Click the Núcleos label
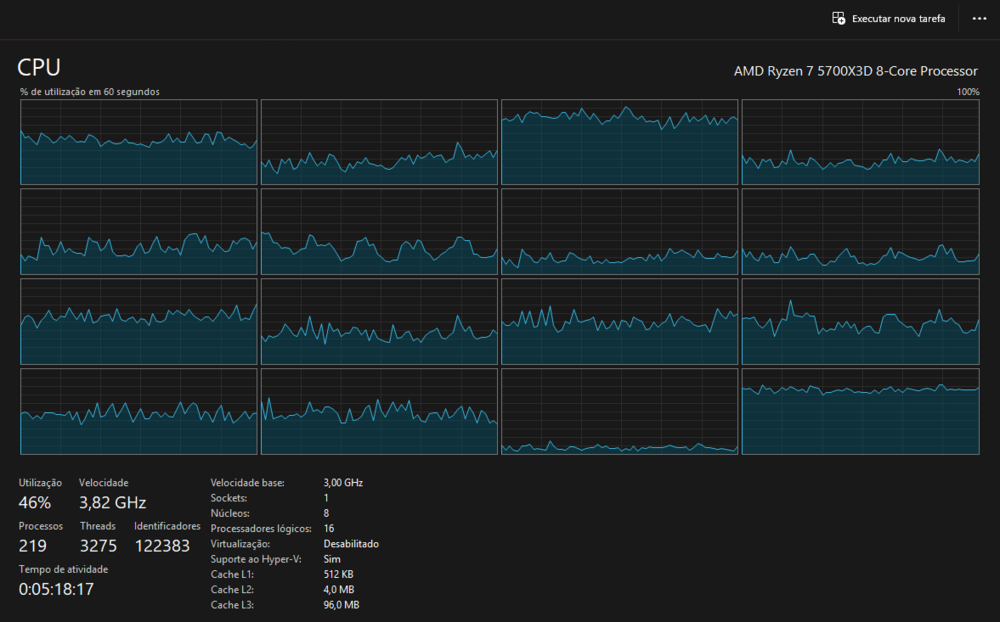Screen dimensions: 1000x622 230,514
